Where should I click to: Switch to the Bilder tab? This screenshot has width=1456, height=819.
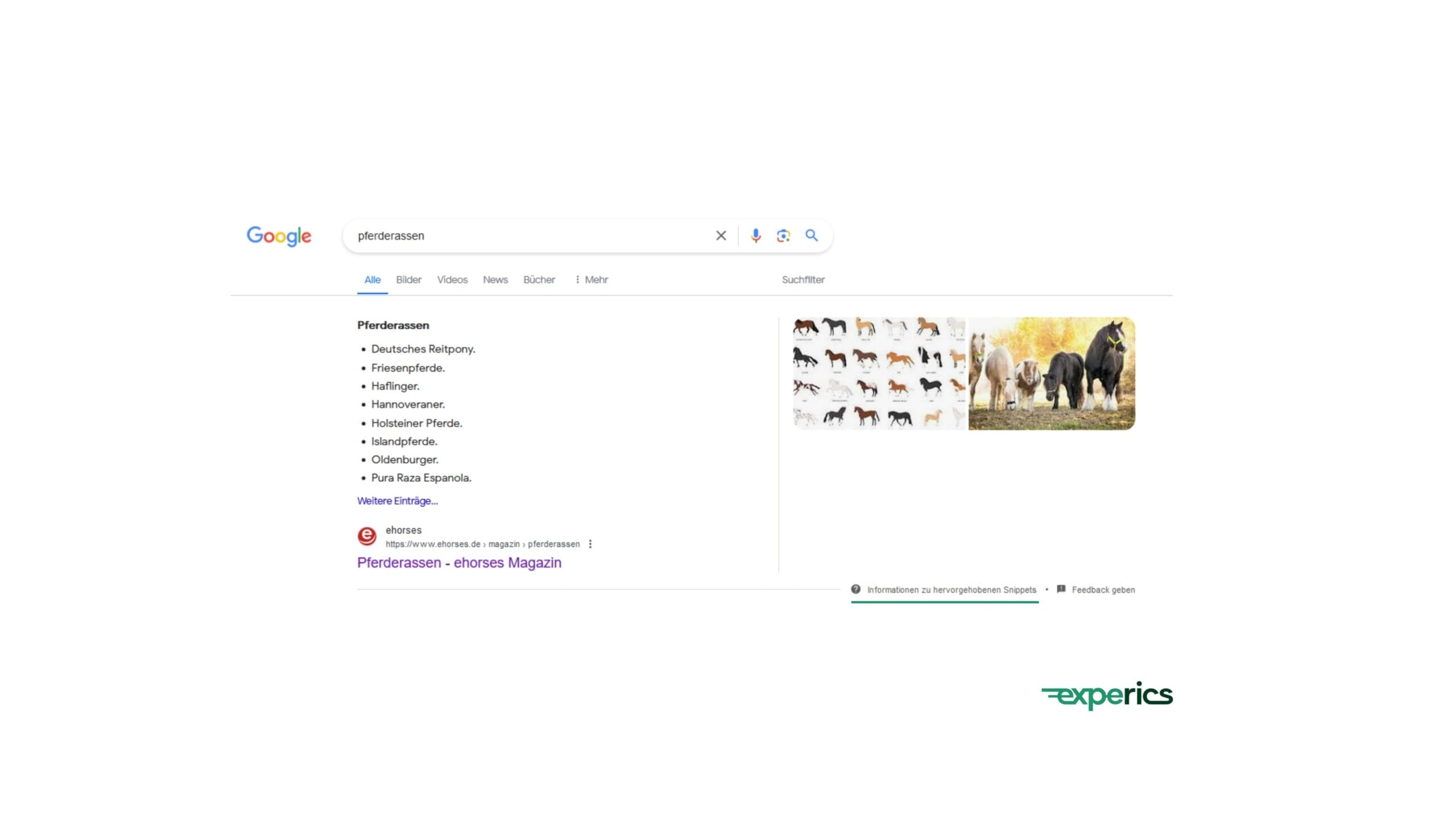(408, 279)
